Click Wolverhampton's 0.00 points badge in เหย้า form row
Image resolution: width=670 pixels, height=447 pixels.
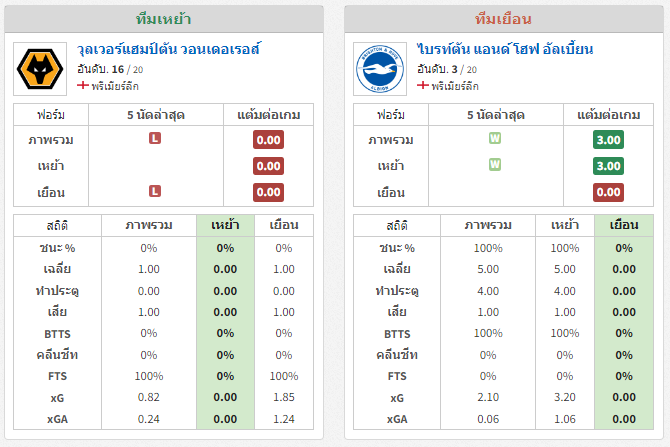(x=268, y=166)
